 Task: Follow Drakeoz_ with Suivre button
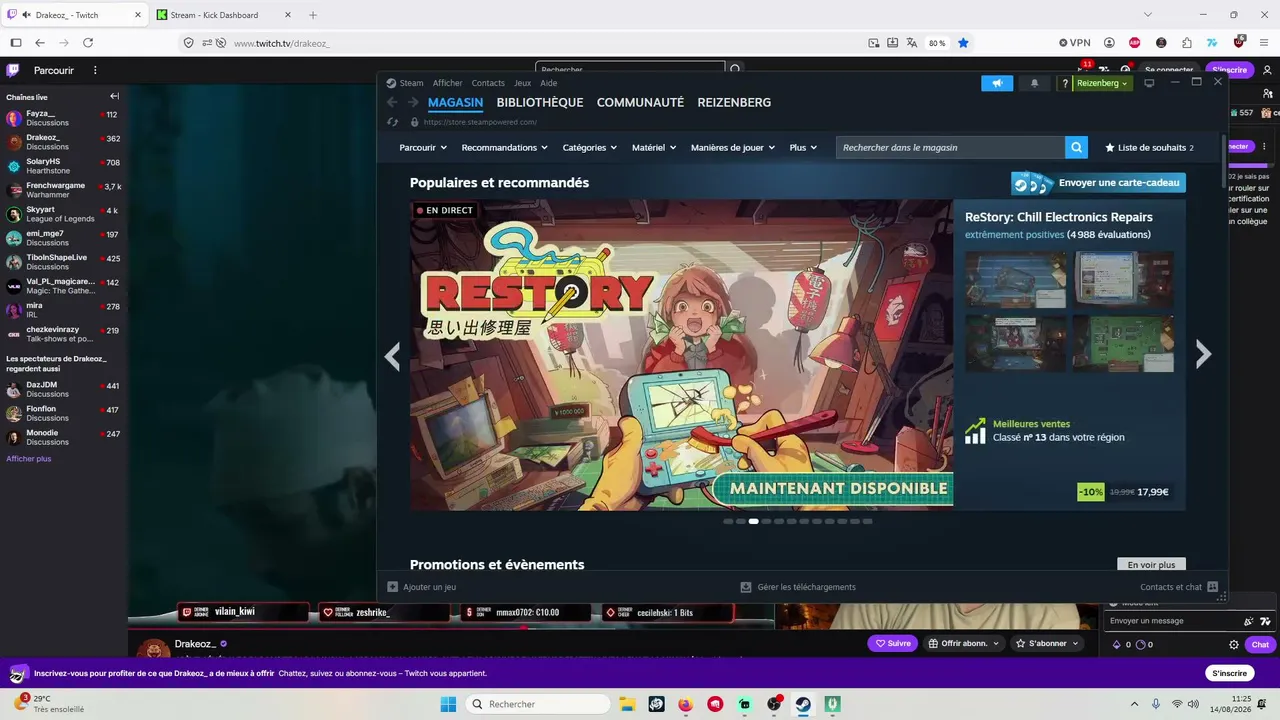(893, 643)
